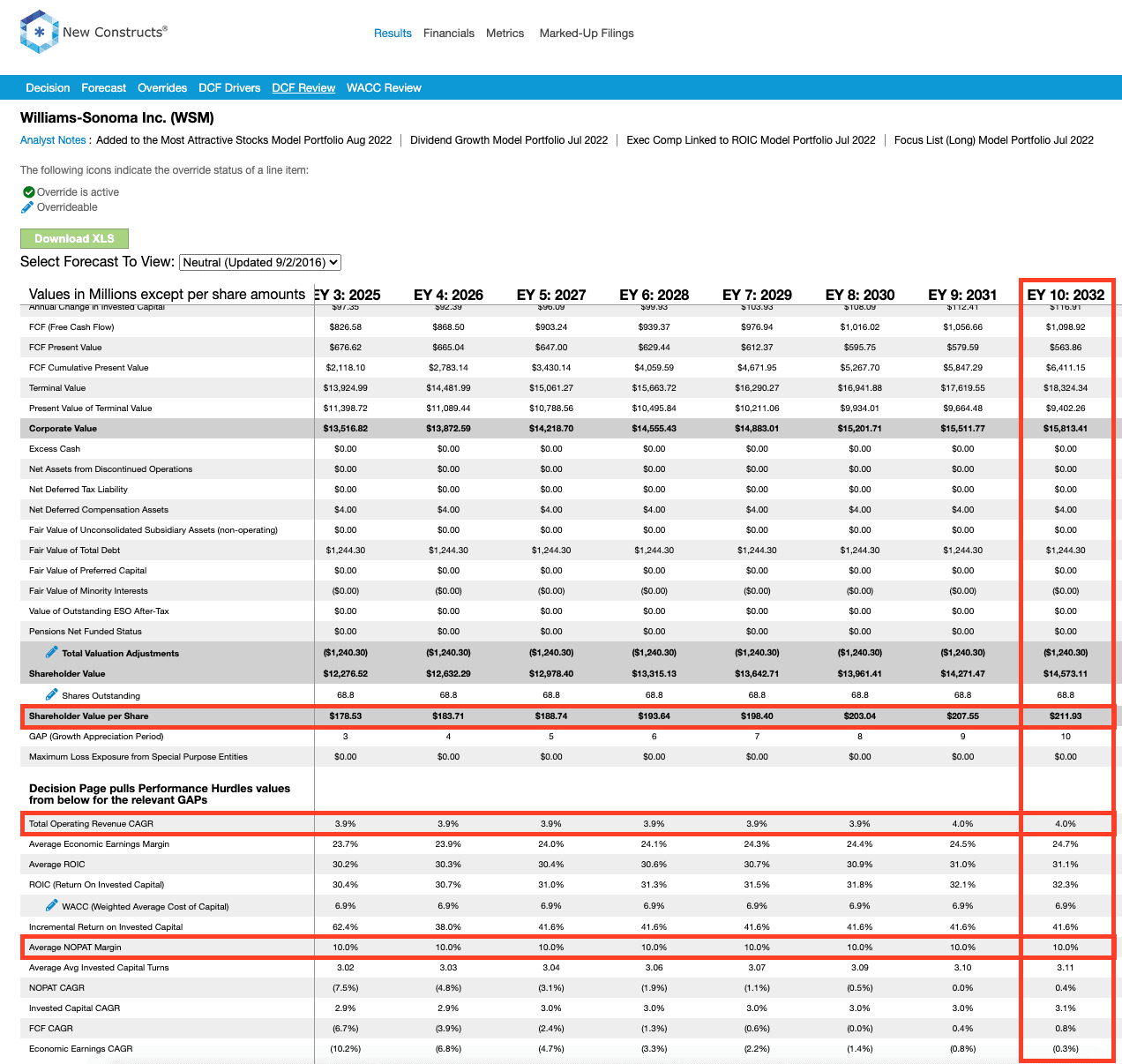Click the $178.53 value under EY 3
The height and width of the screenshot is (1064, 1122).
tap(346, 716)
